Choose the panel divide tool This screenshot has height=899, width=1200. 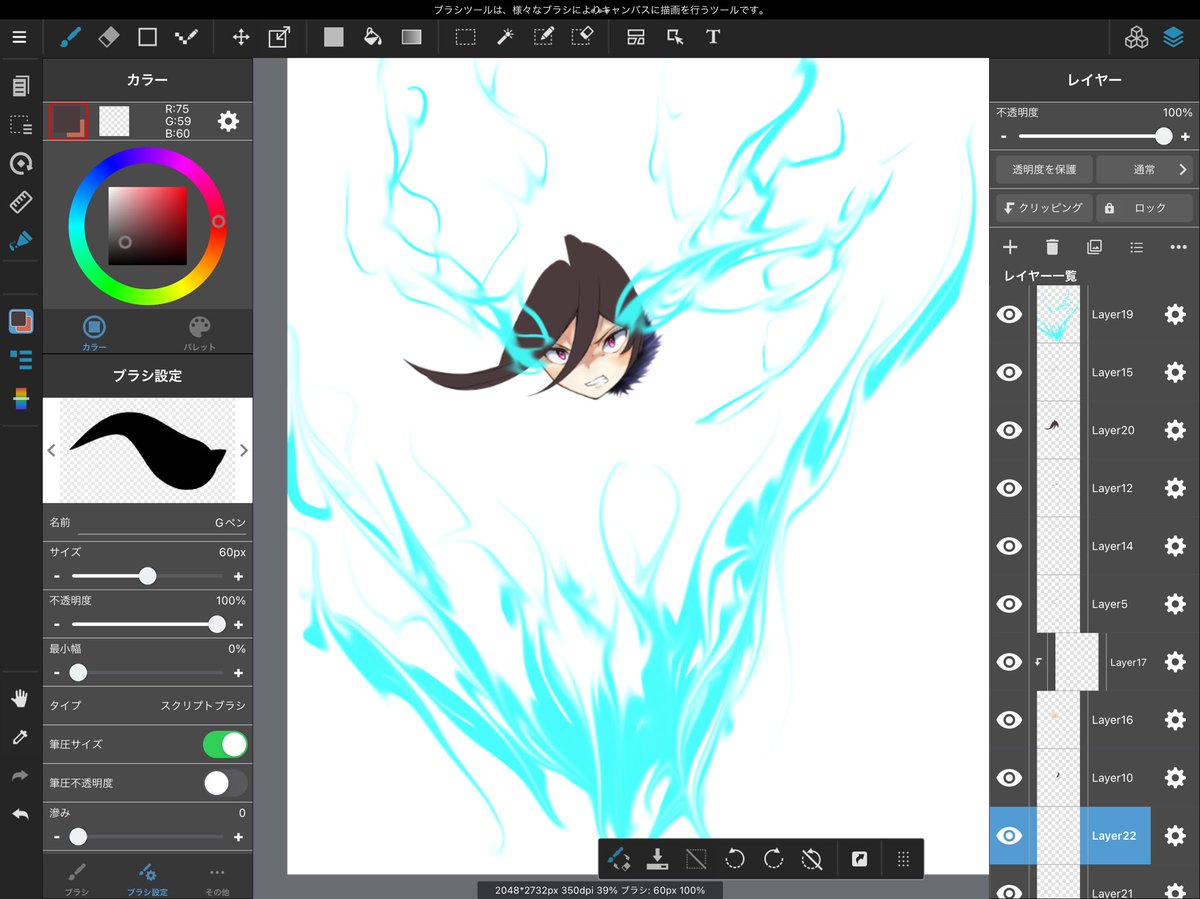[636, 38]
